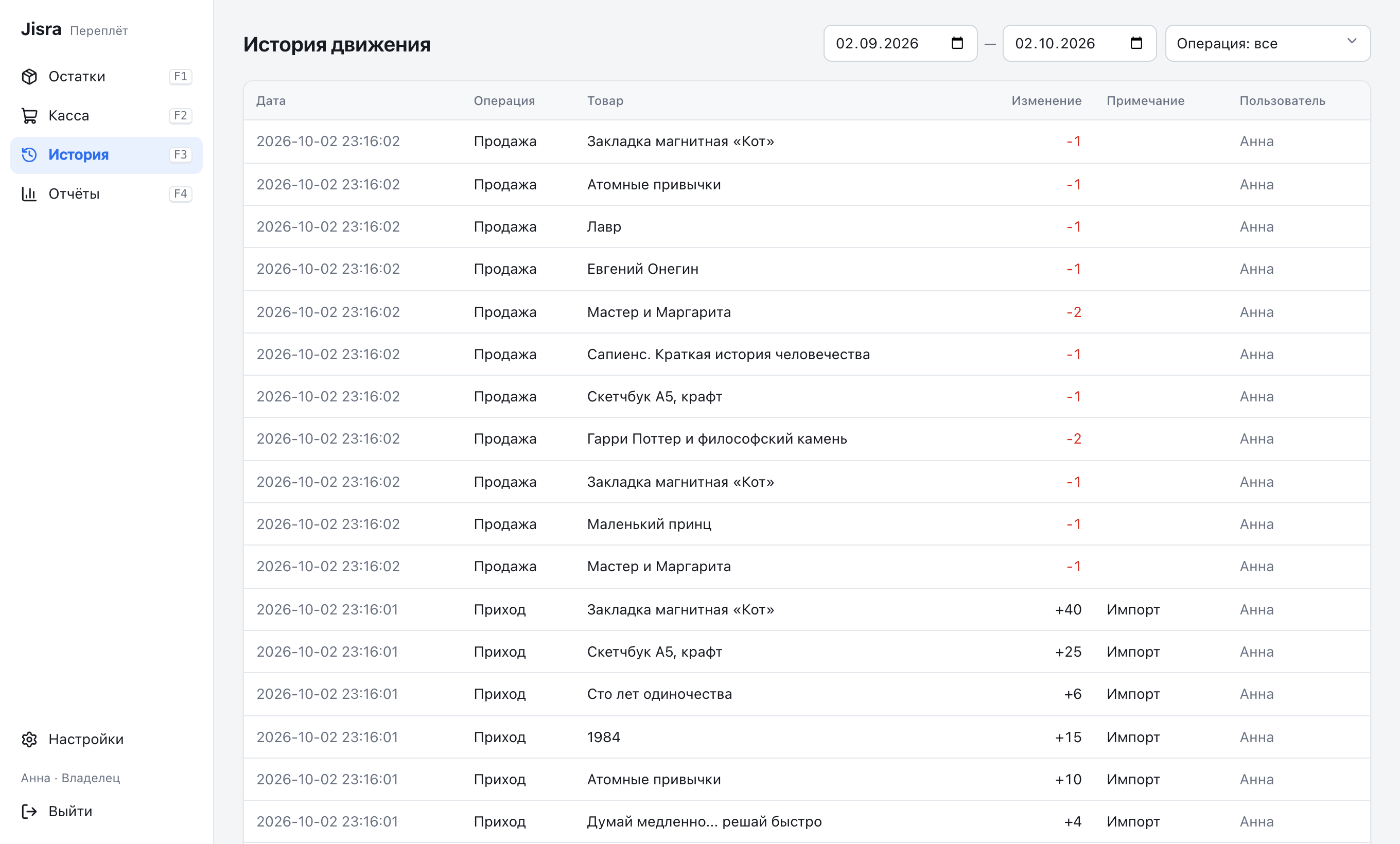Click 'Гарри Поттер и философский камень'
The width and height of the screenshot is (1400, 844).
tap(717, 439)
